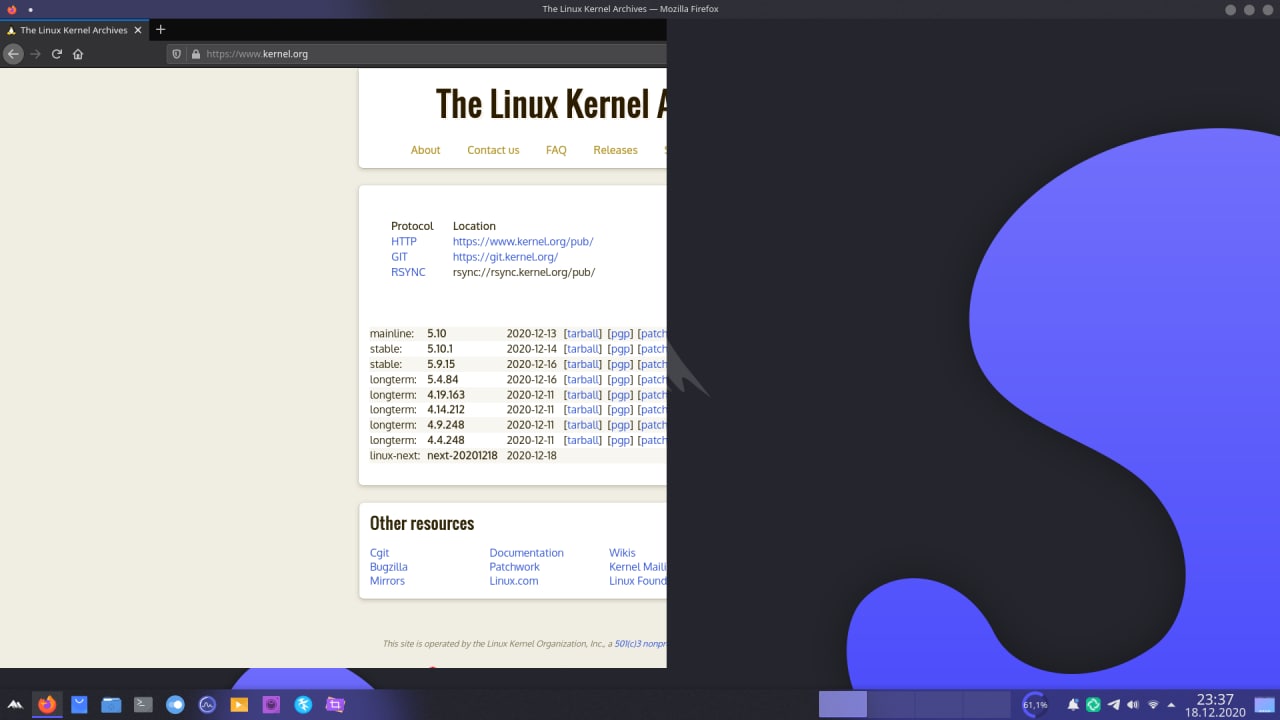Launch the system monitor pulse icon
Screen dimensions: 1280x720
[207, 705]
